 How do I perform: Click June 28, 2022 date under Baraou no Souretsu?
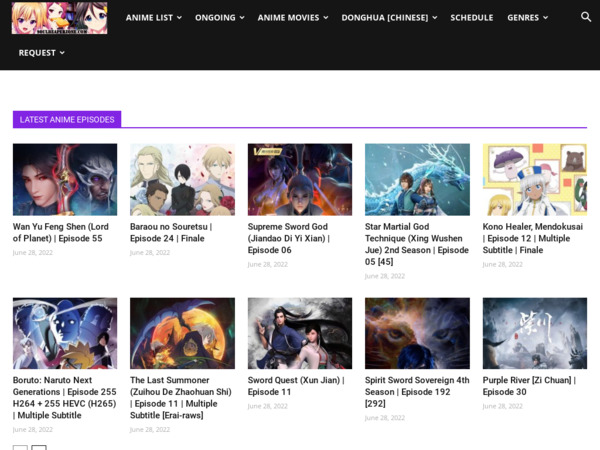coord(150,253)
